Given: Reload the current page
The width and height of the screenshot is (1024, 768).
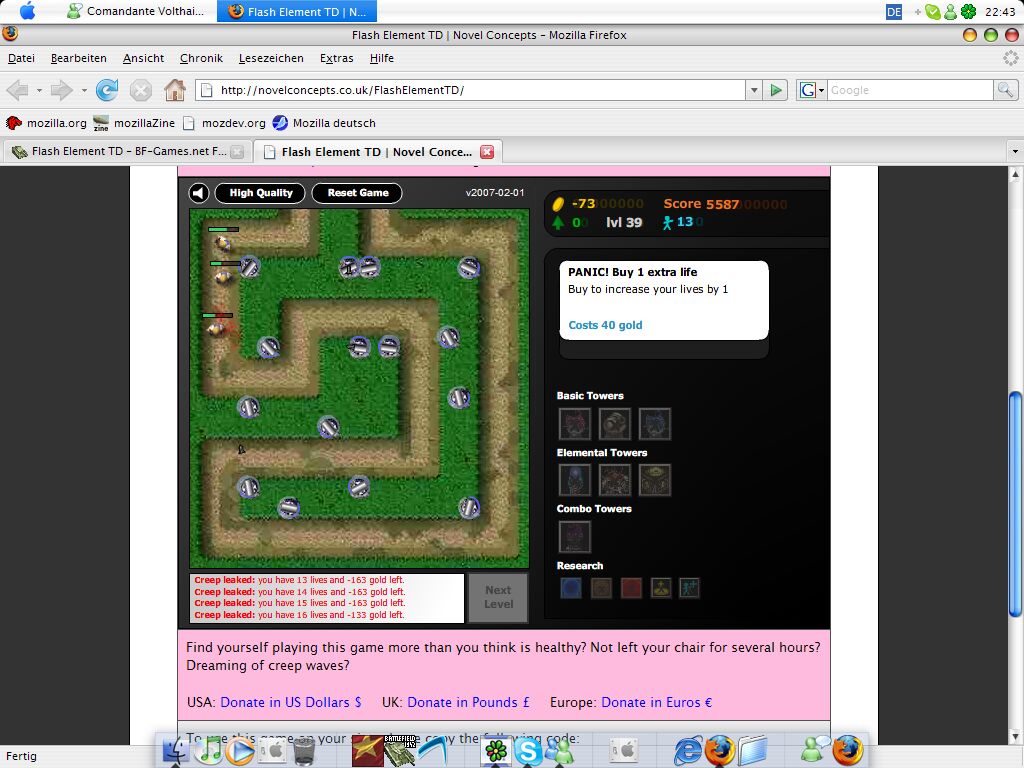Looking at the screenshot, I should [107, 90].
